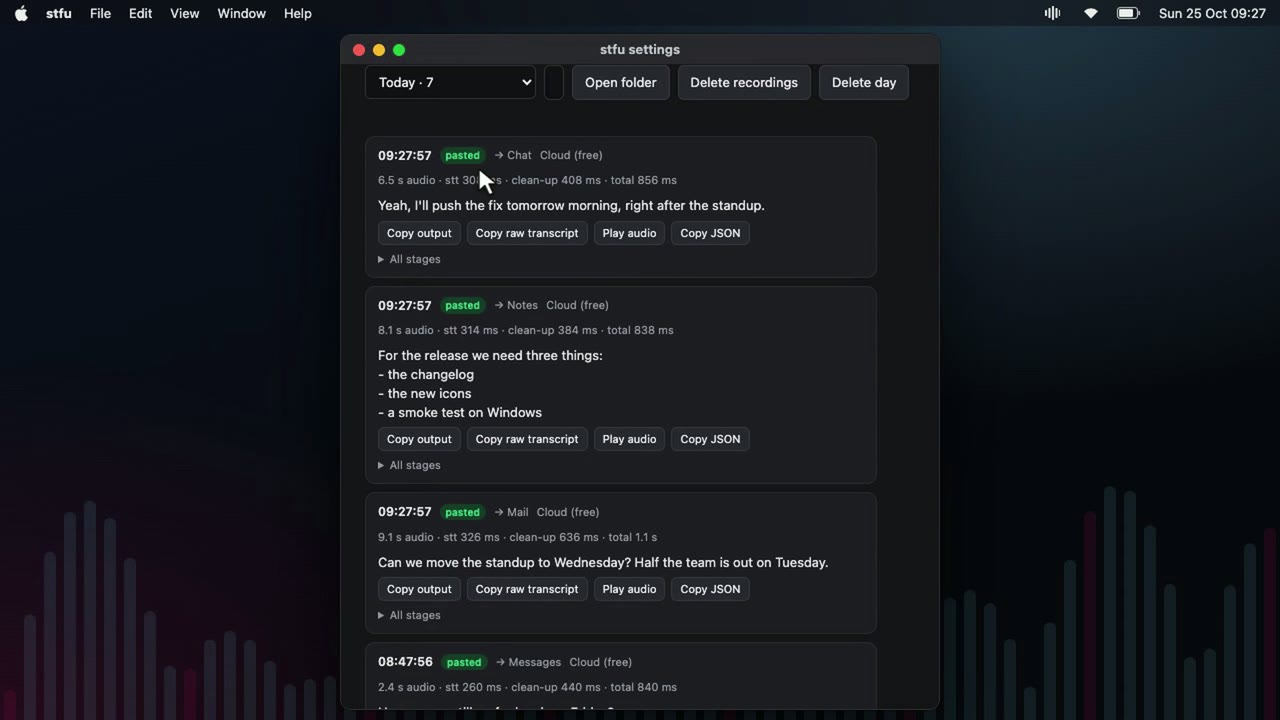Click the date and time in menu bar

pyautogui.click(x=1212, y=13)
